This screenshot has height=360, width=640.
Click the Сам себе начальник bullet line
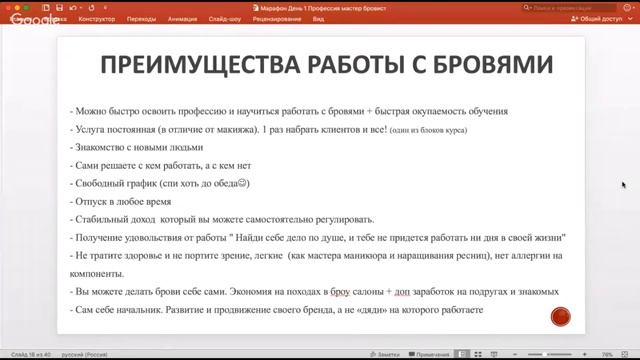click(x=276, y=310)
